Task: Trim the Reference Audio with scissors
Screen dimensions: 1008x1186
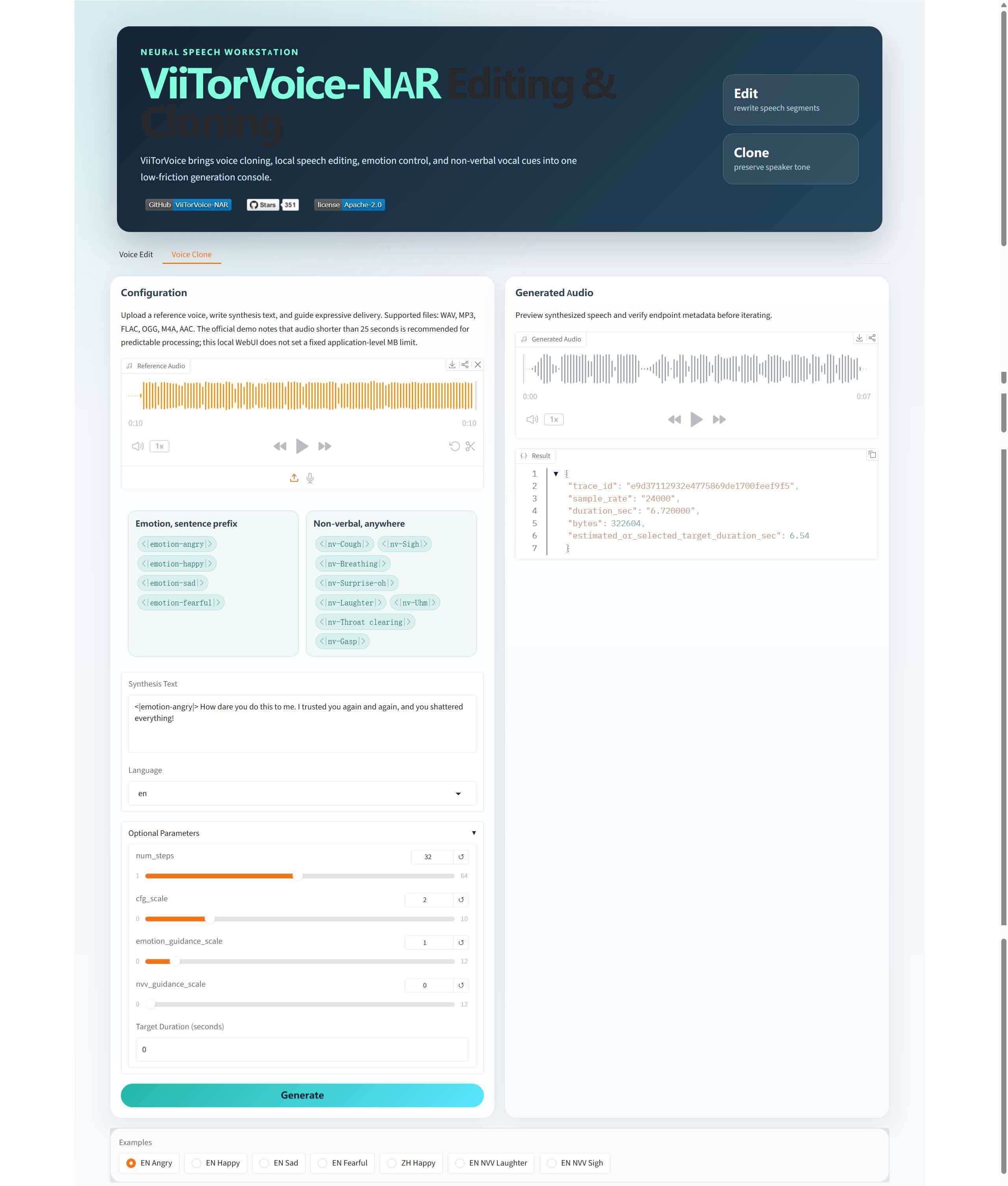Action: (470, 446)
